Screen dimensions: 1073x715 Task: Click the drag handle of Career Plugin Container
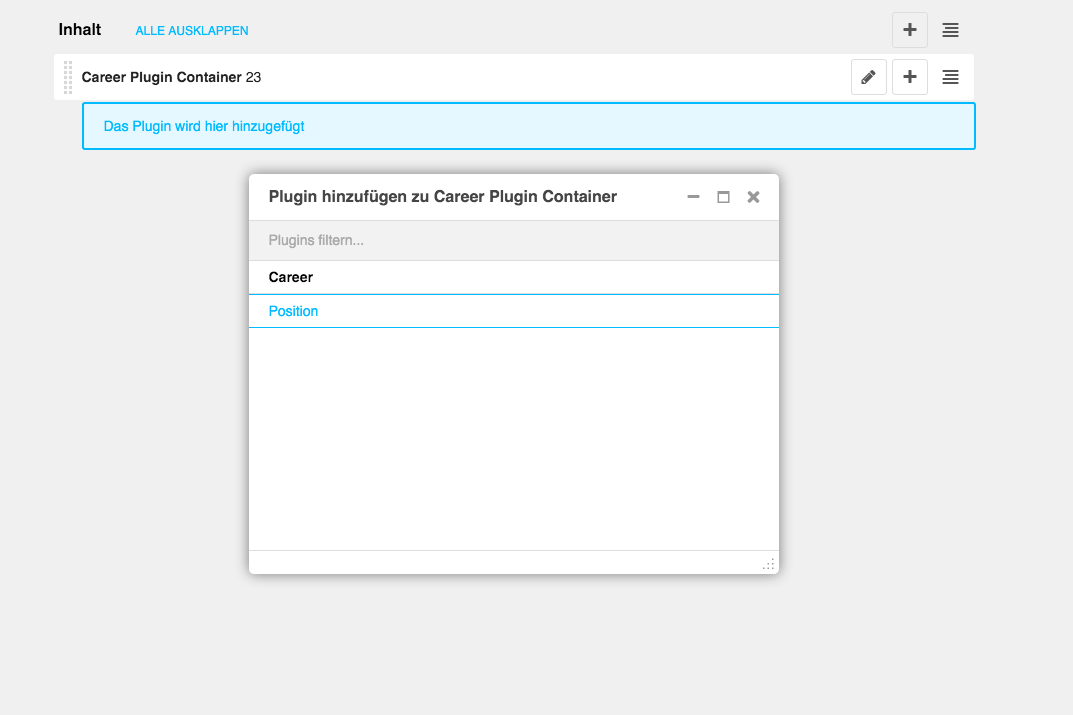pyautogui.click(x=67, y=77)
